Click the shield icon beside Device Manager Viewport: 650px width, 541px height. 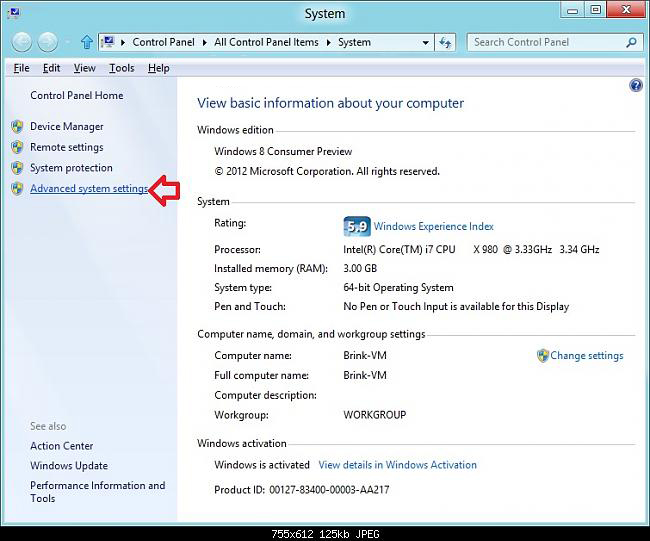tap(17, 126)
